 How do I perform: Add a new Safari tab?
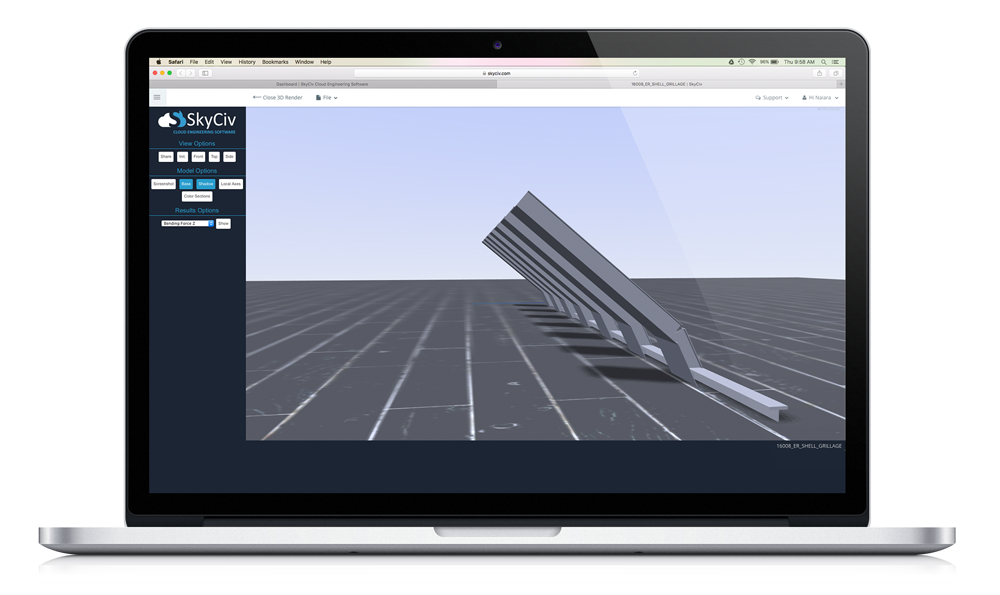click(x=841, y=84)
